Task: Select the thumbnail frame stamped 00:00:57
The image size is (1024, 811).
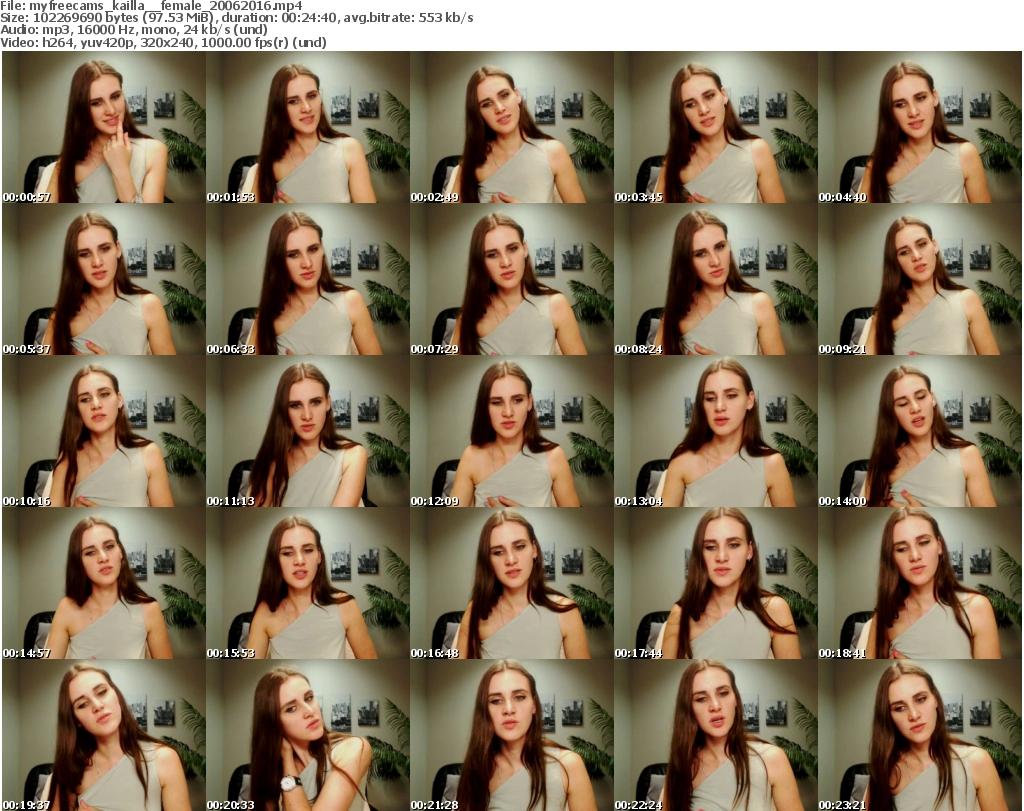Action: 104,127
